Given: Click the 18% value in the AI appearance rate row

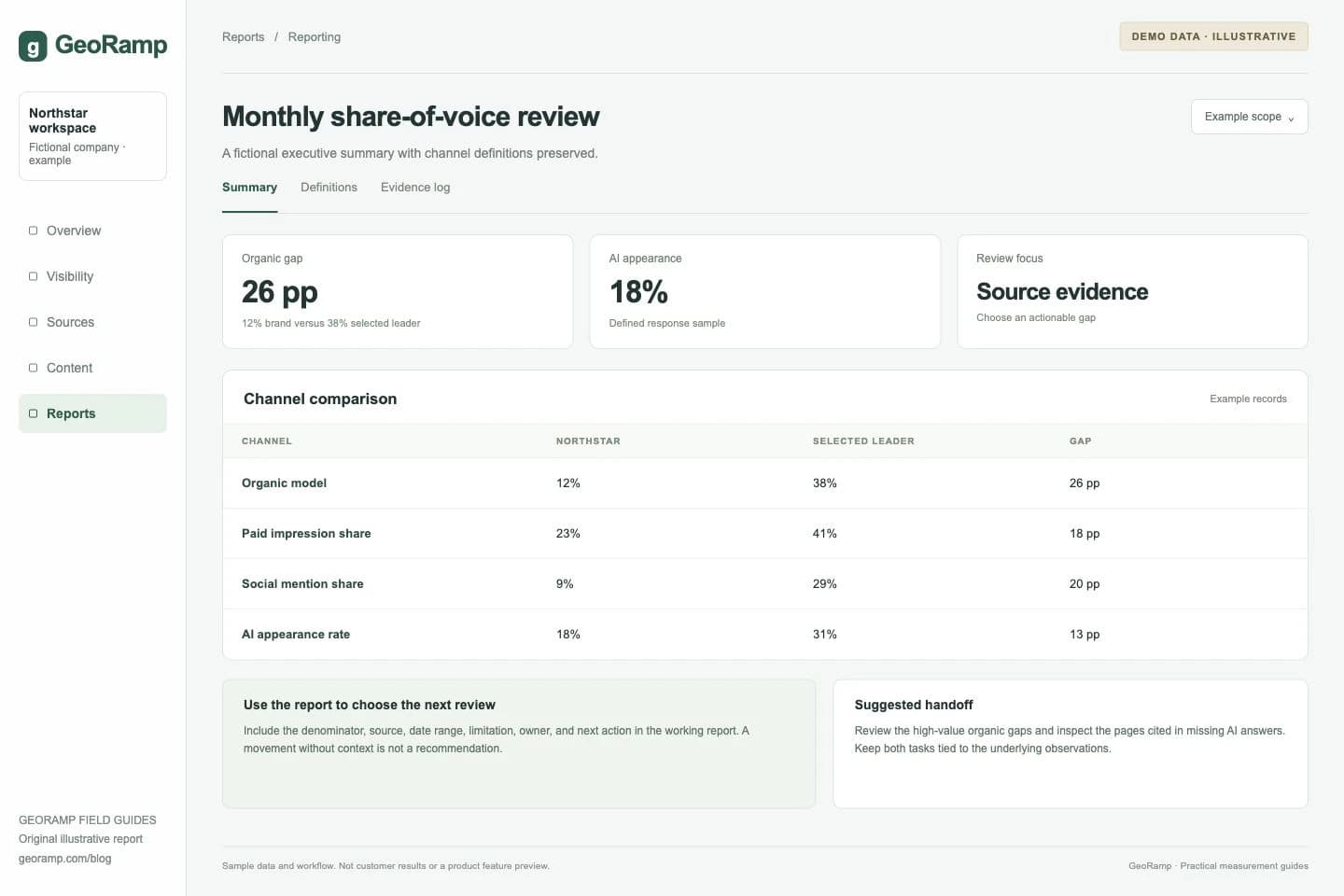Looking at the screenshot, I should tap(568, 635).
